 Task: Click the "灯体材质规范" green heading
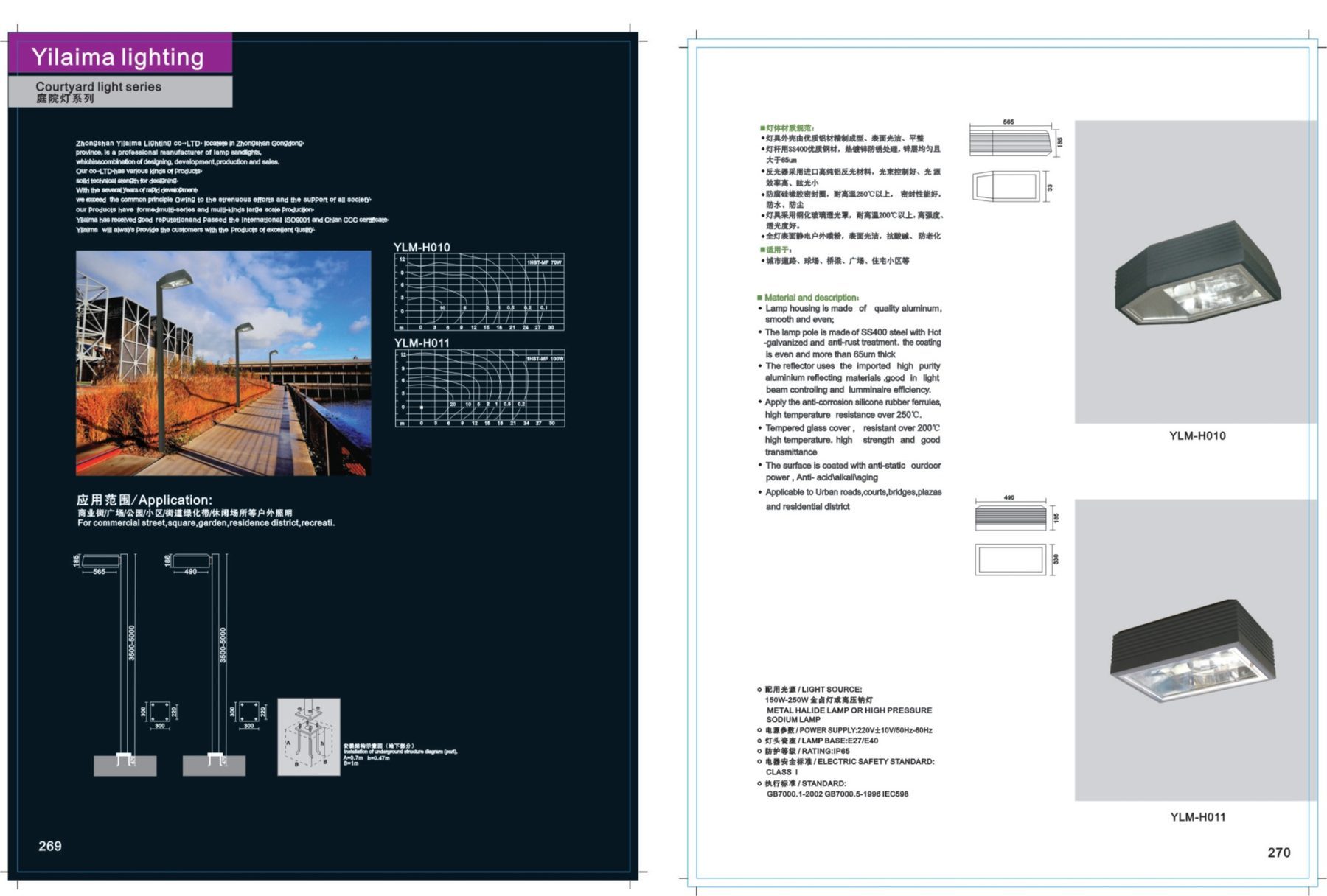pos(787,127)
